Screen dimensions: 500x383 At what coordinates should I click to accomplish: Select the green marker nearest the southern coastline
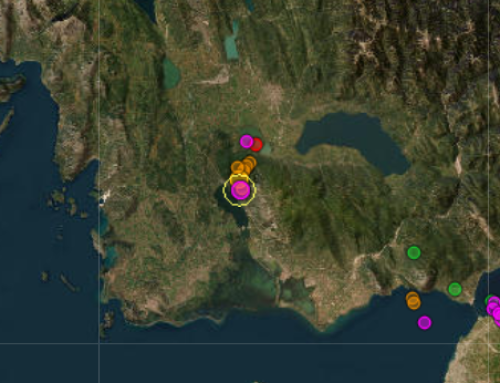coord(455,289)
